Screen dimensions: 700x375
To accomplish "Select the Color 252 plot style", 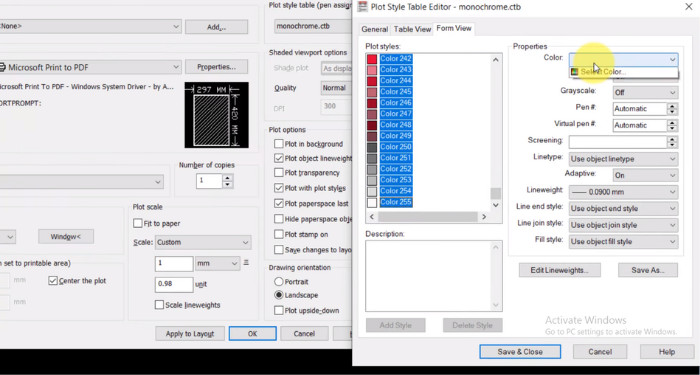I will tap(396, 169).
